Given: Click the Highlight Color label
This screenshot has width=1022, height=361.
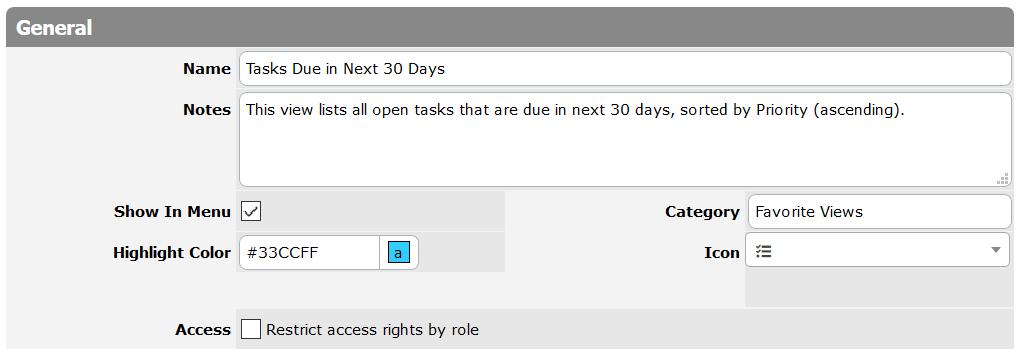Looking at the screenshot, I should [x=172, y=253].
